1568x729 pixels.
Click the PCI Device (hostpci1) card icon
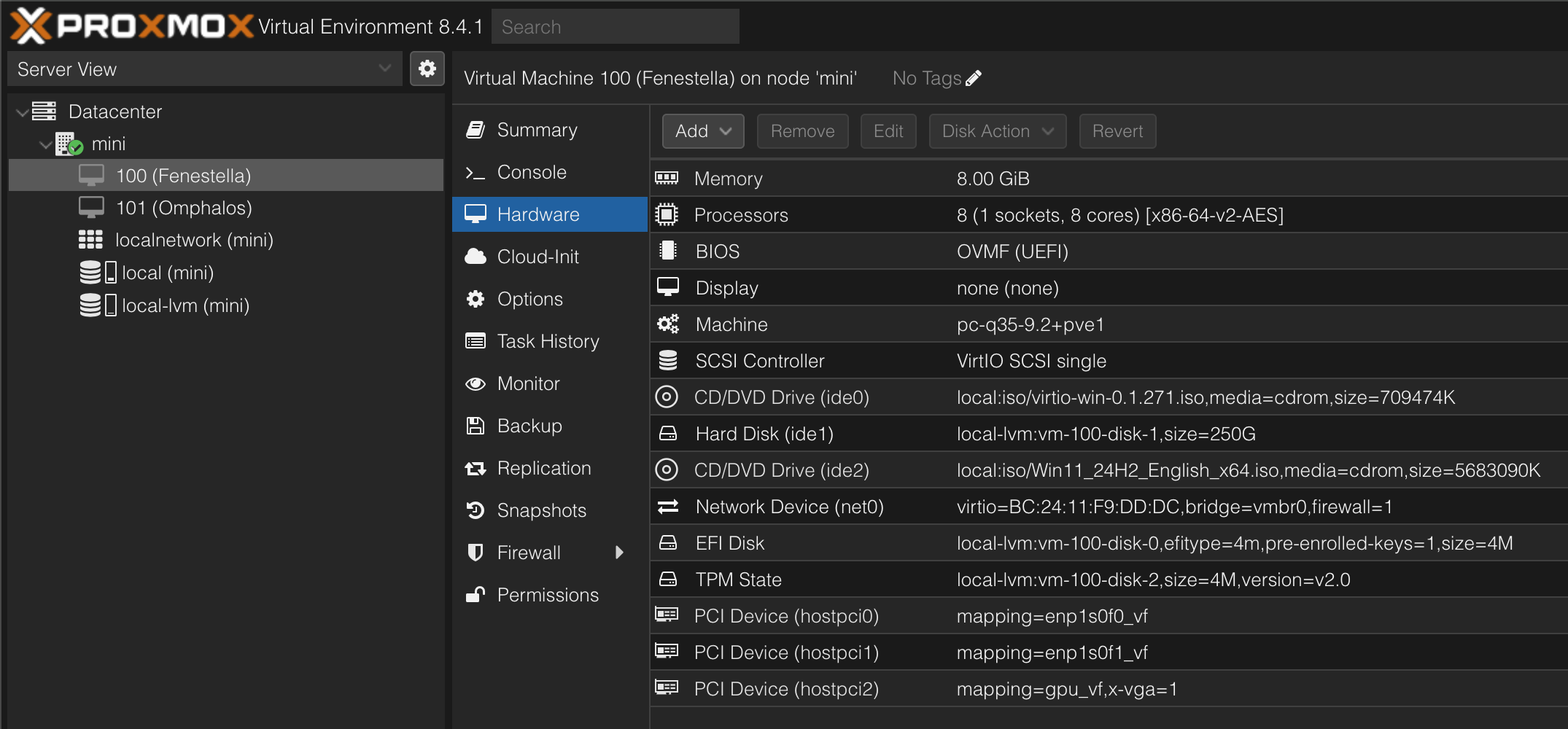[667, 651]
